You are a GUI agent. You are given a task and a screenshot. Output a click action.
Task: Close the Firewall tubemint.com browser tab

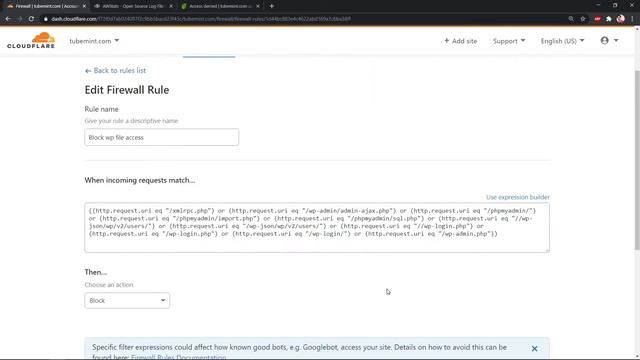click(x=84, y=6)
